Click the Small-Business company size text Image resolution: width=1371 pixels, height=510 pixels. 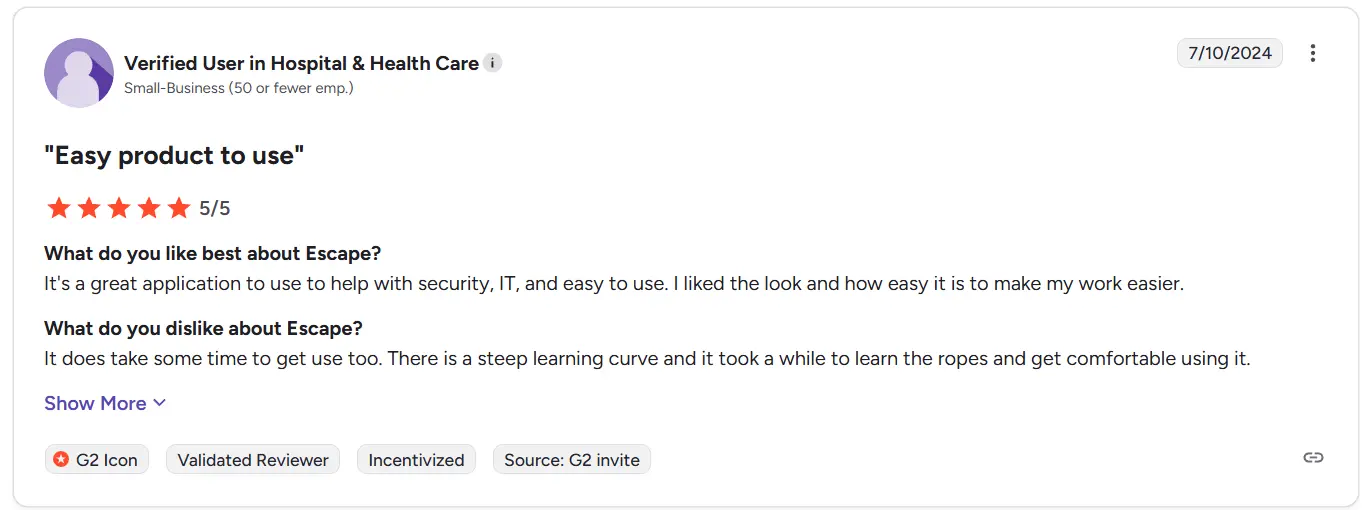[238, 88]
